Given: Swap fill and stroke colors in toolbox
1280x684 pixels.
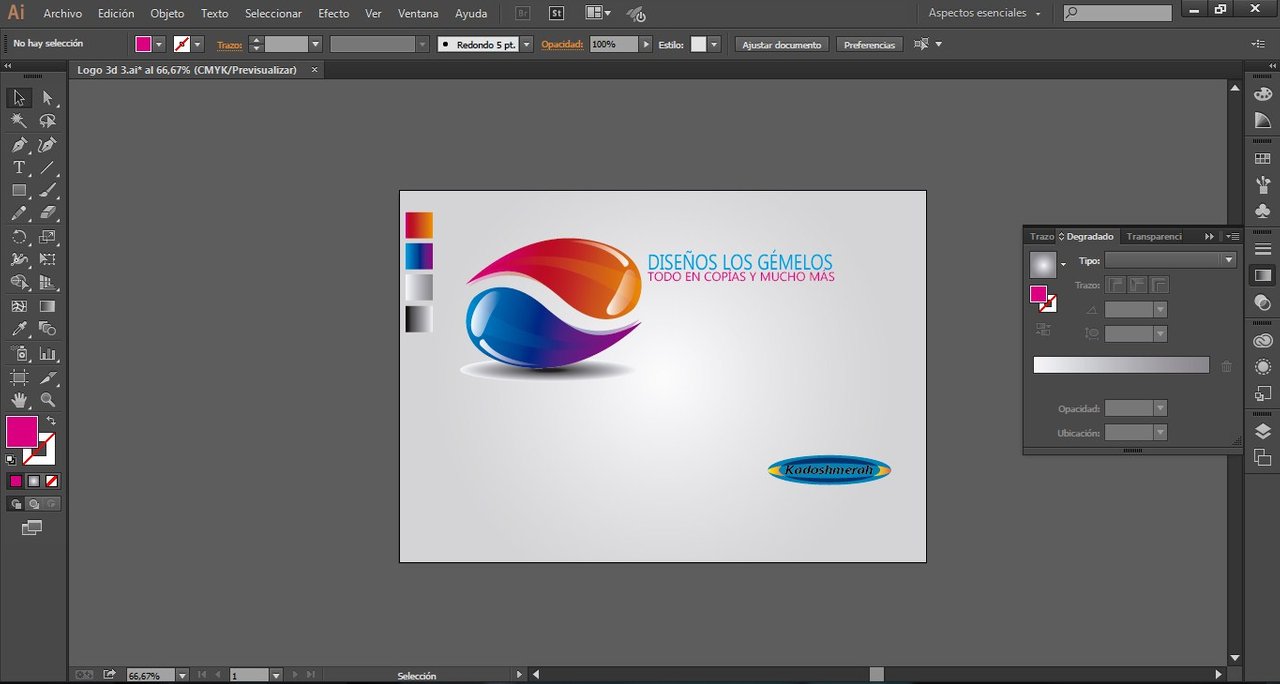Looking at the screenshot, I should tap(50, 422).
